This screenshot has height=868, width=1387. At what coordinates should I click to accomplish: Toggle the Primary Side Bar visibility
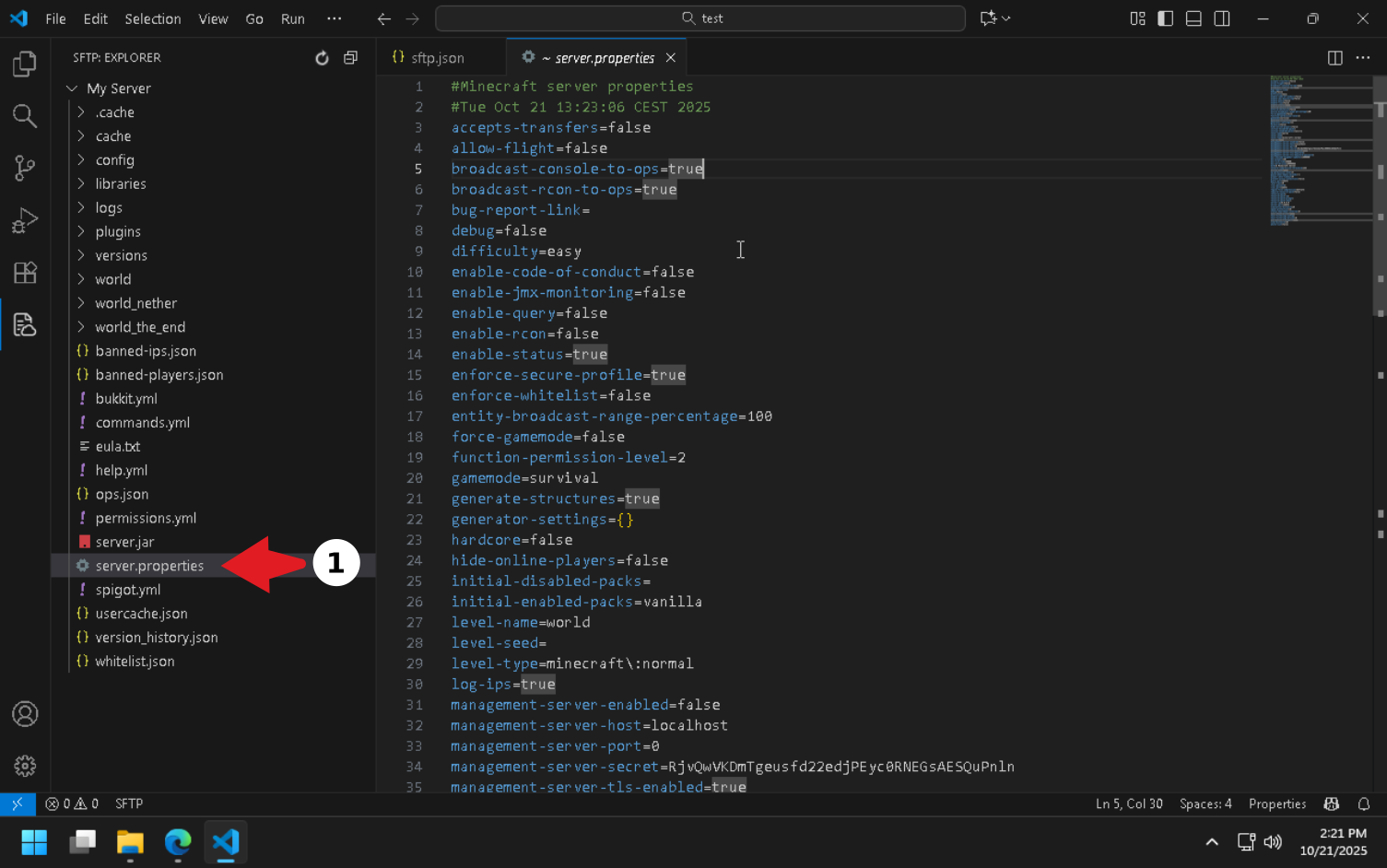[1165, 18]
